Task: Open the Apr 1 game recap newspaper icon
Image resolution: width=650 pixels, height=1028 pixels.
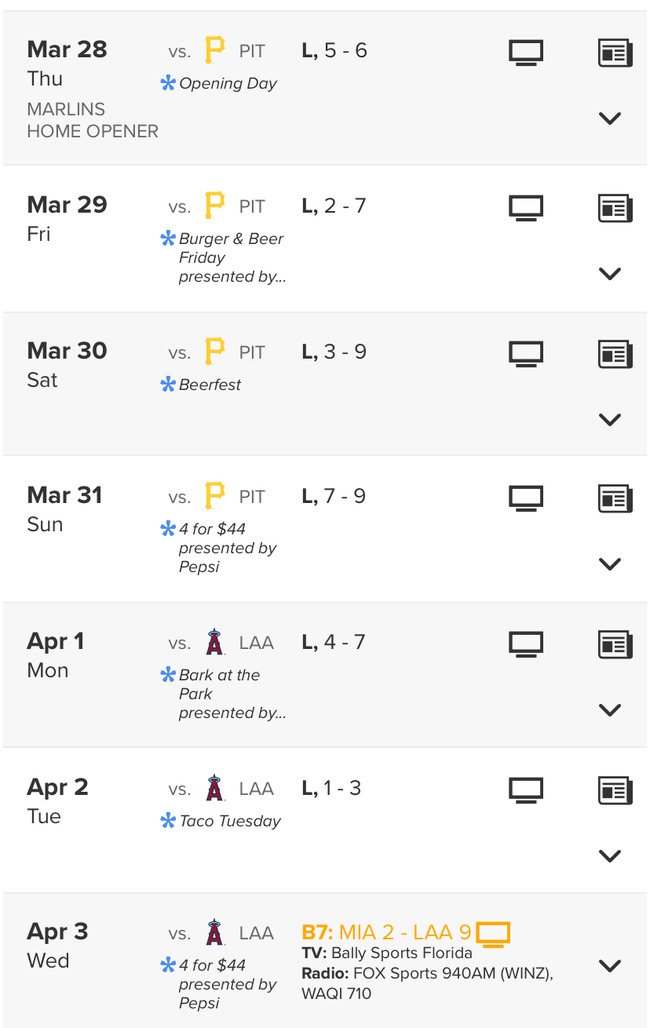Action: 615,644
